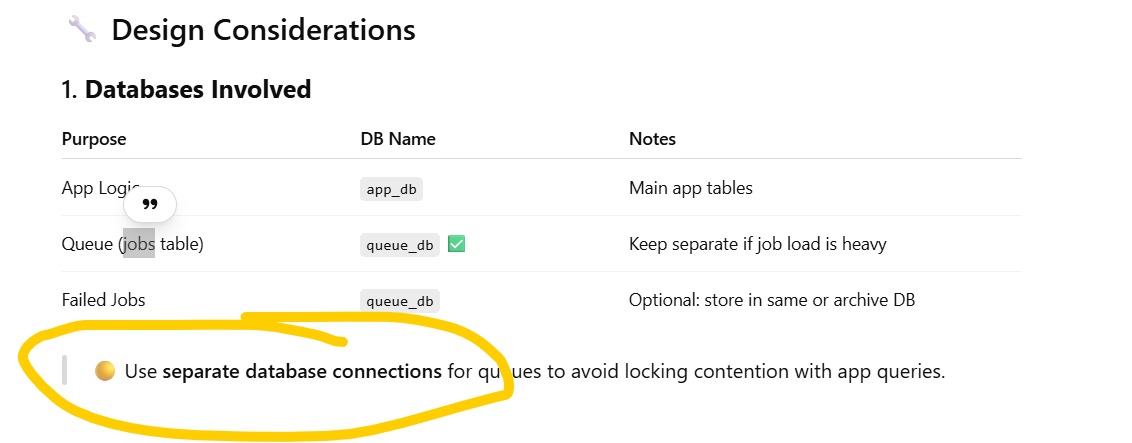Screen dimensions: 1132x443
Task: Click the 'Main app tables' note
Action: pyautogui.click(x=691, y=188)
